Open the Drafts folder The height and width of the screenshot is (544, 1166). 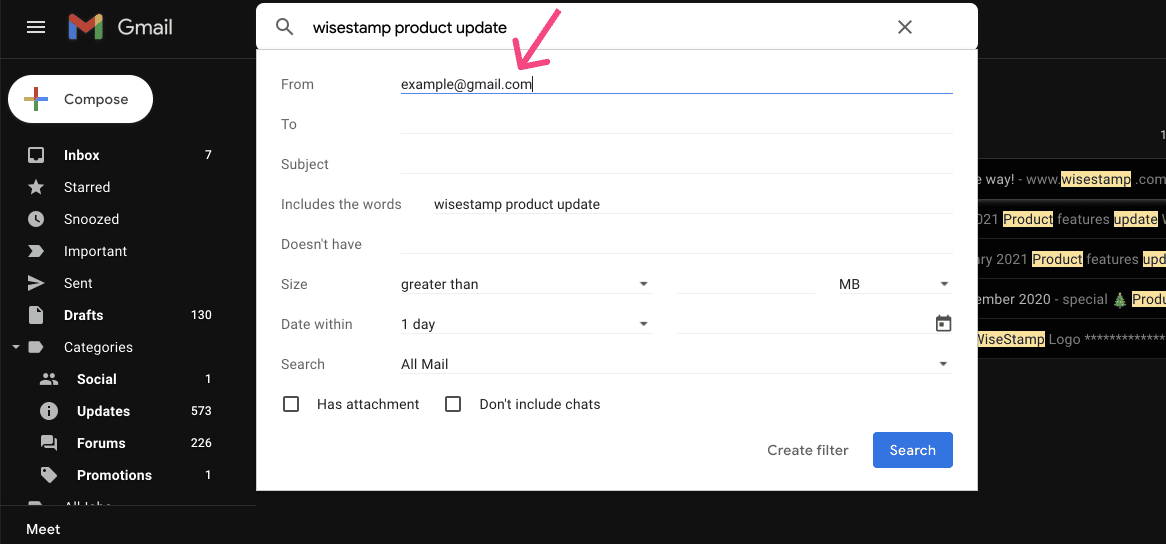coord(83,315)
